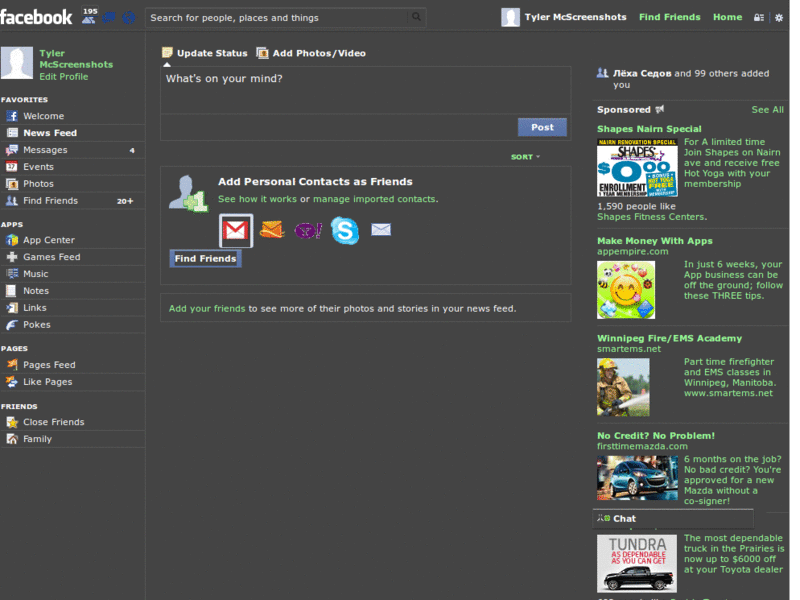The image size is (800, 600).
Task: Click the smiley app ad thumbnail
Action: [x=626, y=290]
